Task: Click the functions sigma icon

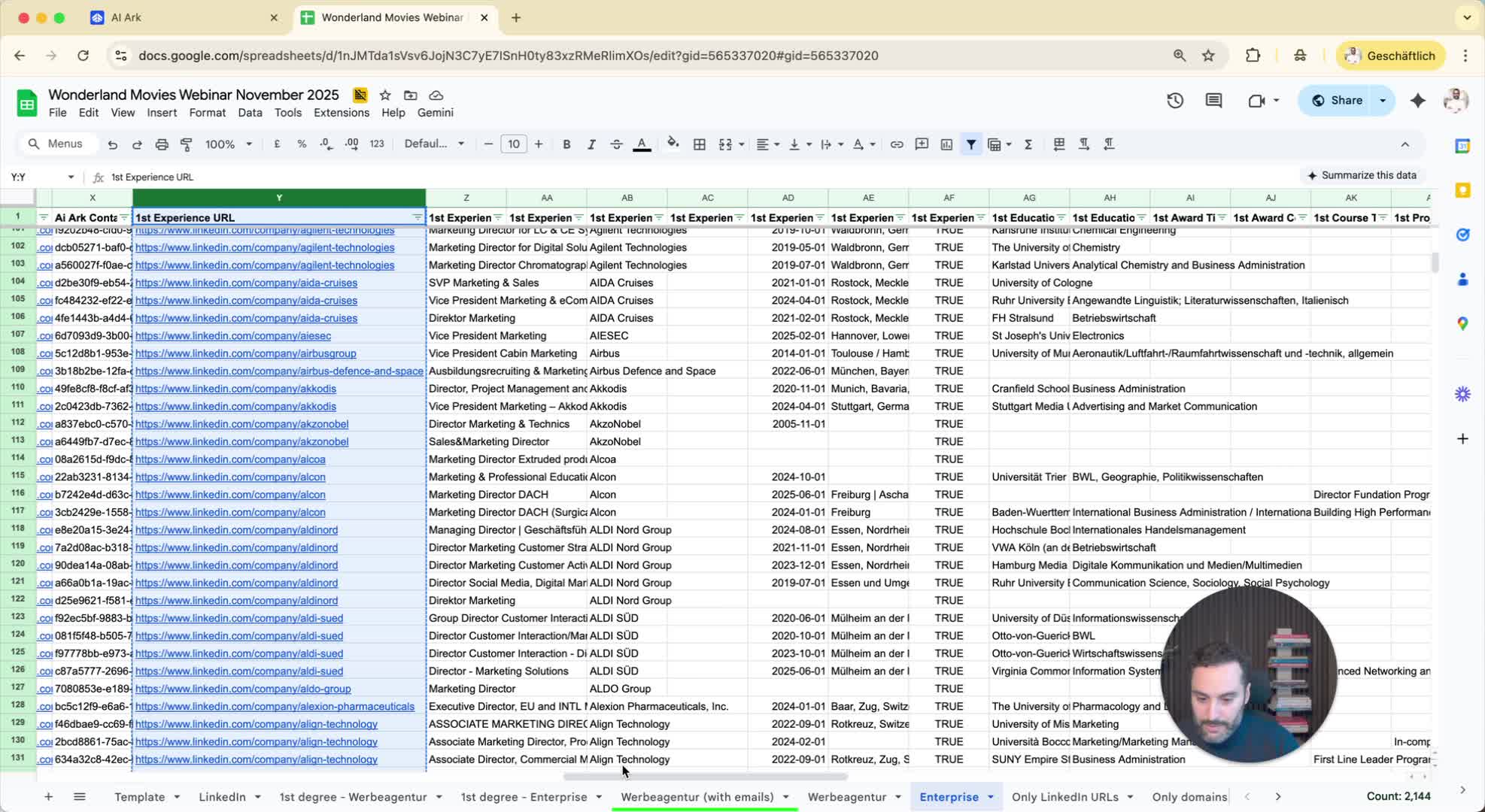Action: [x=1028, y=144]
